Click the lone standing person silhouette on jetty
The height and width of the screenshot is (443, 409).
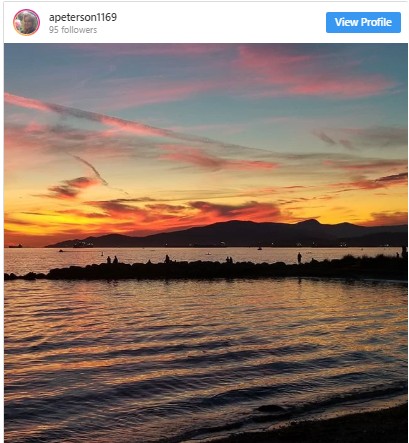tap(299, 258)
